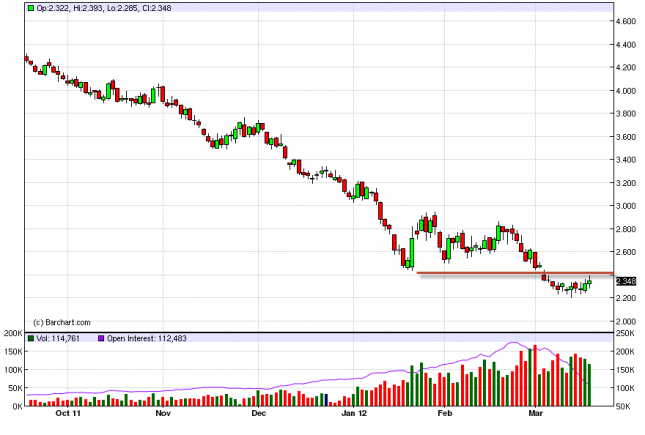
Task: Click the 2.200 price axis label
Action: (626, 298)
